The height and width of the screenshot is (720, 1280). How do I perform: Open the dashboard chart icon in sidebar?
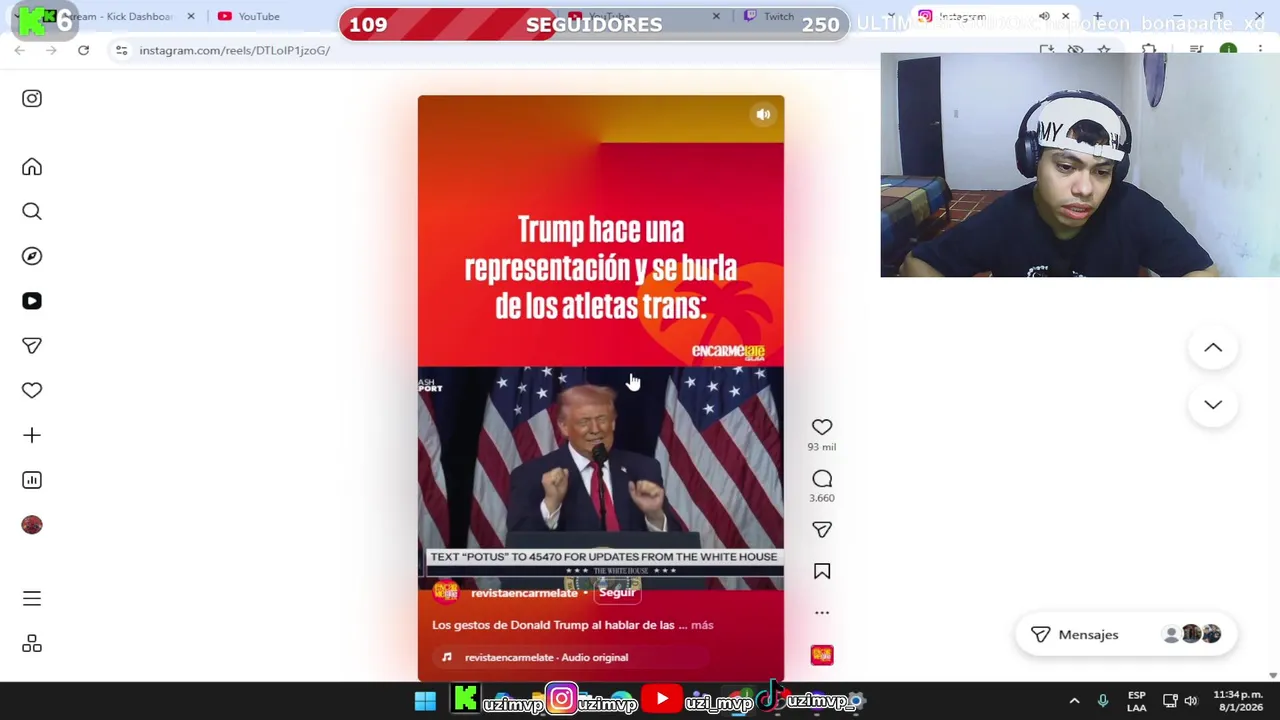click(32, 480)
